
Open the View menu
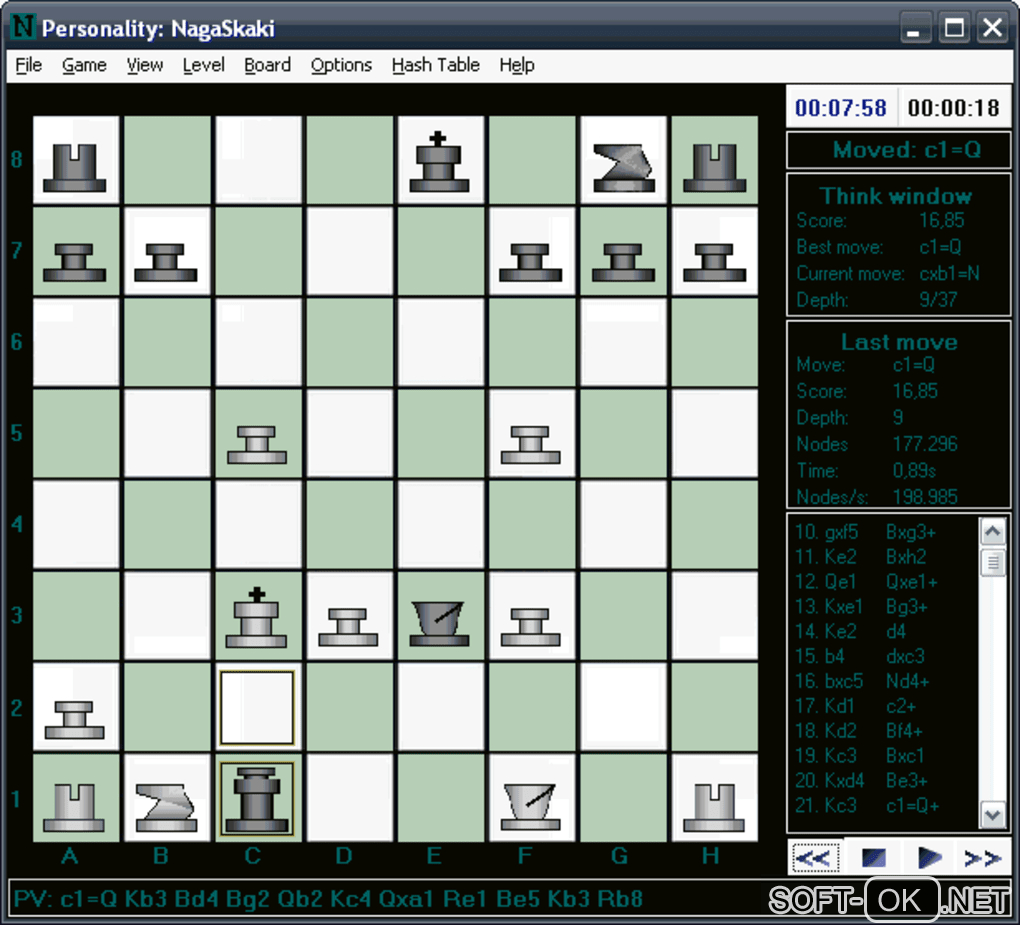click(144, 65)
